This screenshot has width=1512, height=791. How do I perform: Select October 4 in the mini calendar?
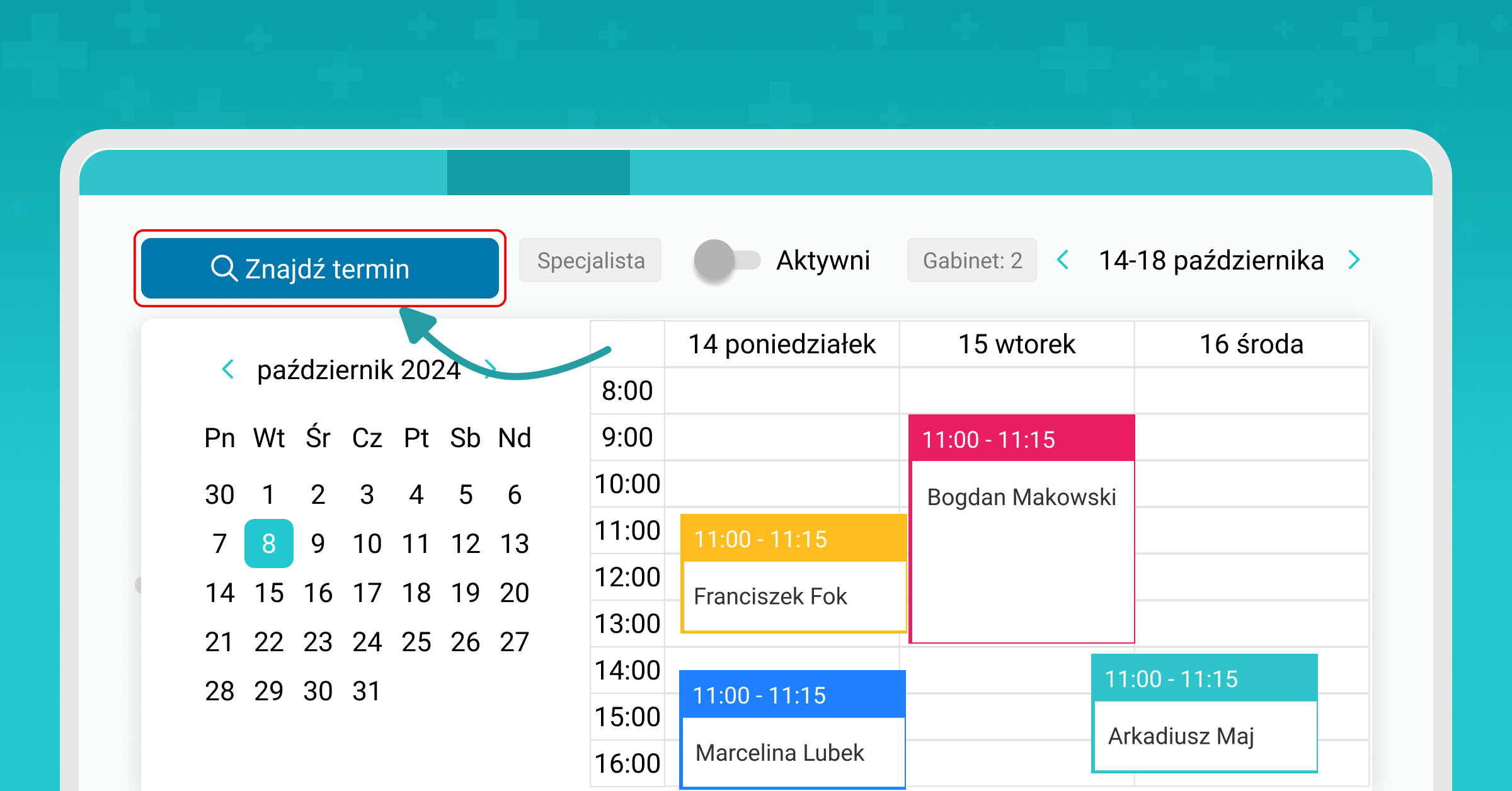[416, 494]
